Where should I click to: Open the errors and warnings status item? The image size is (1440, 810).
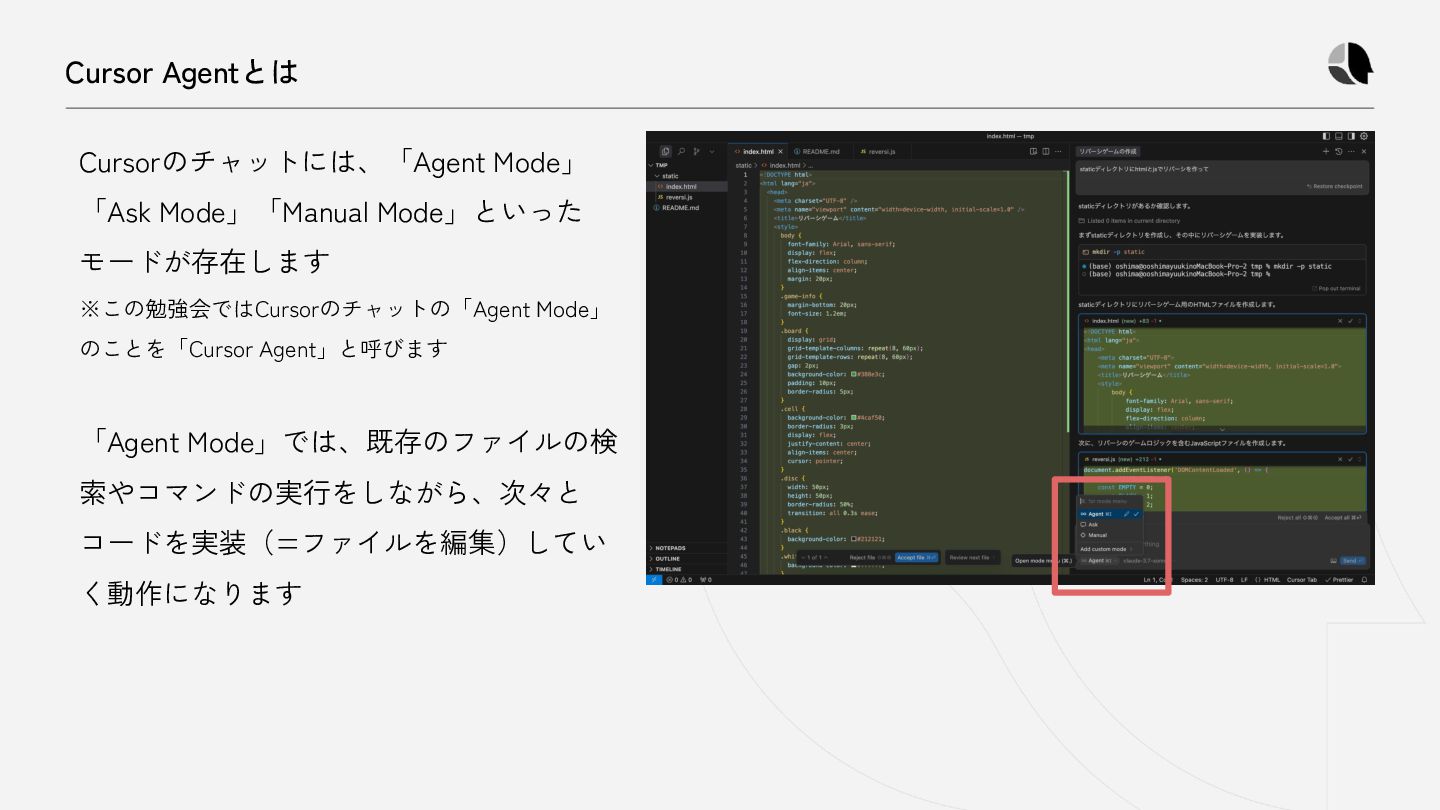coord(679,580)
